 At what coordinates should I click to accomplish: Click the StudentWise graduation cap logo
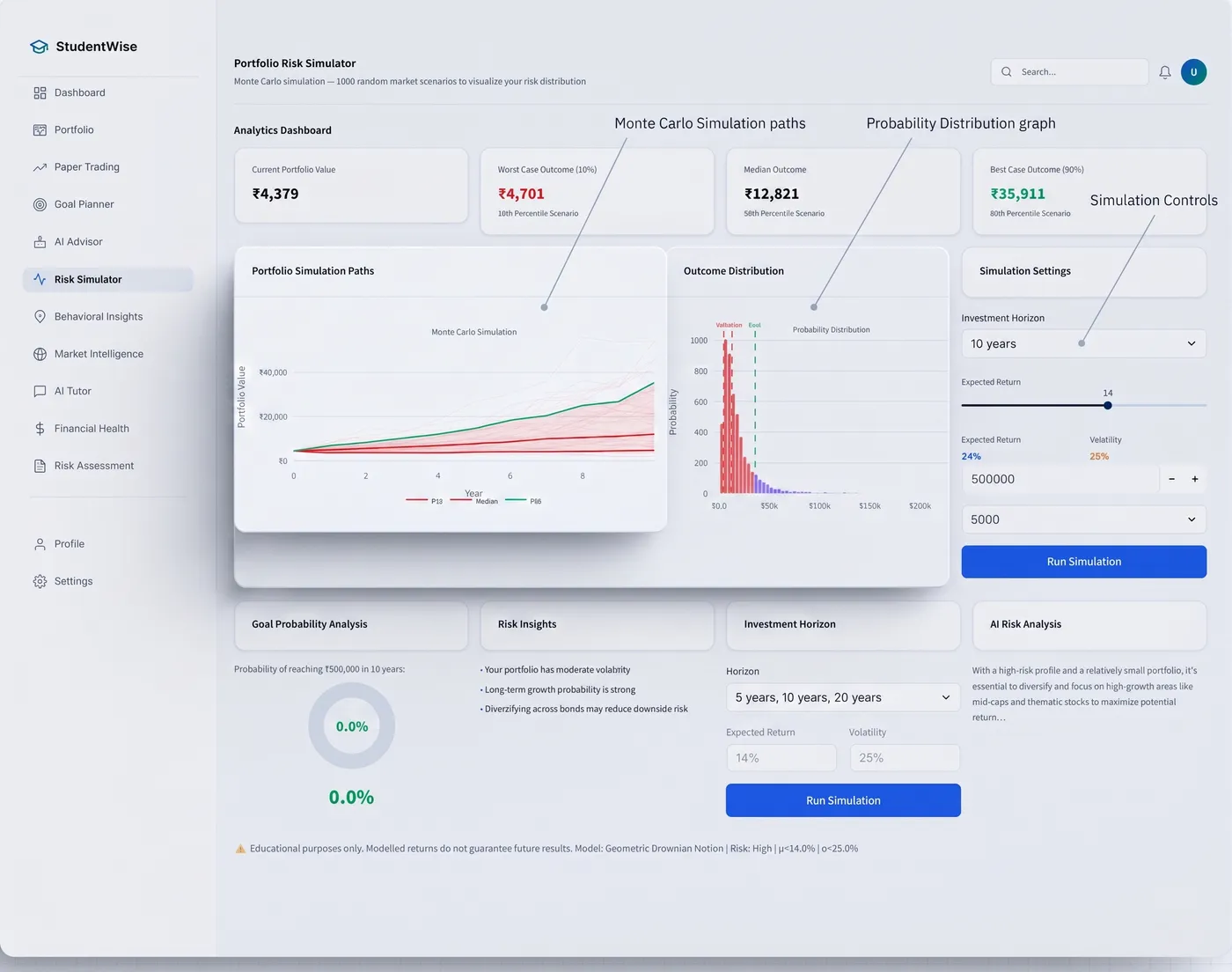[39, 47]
